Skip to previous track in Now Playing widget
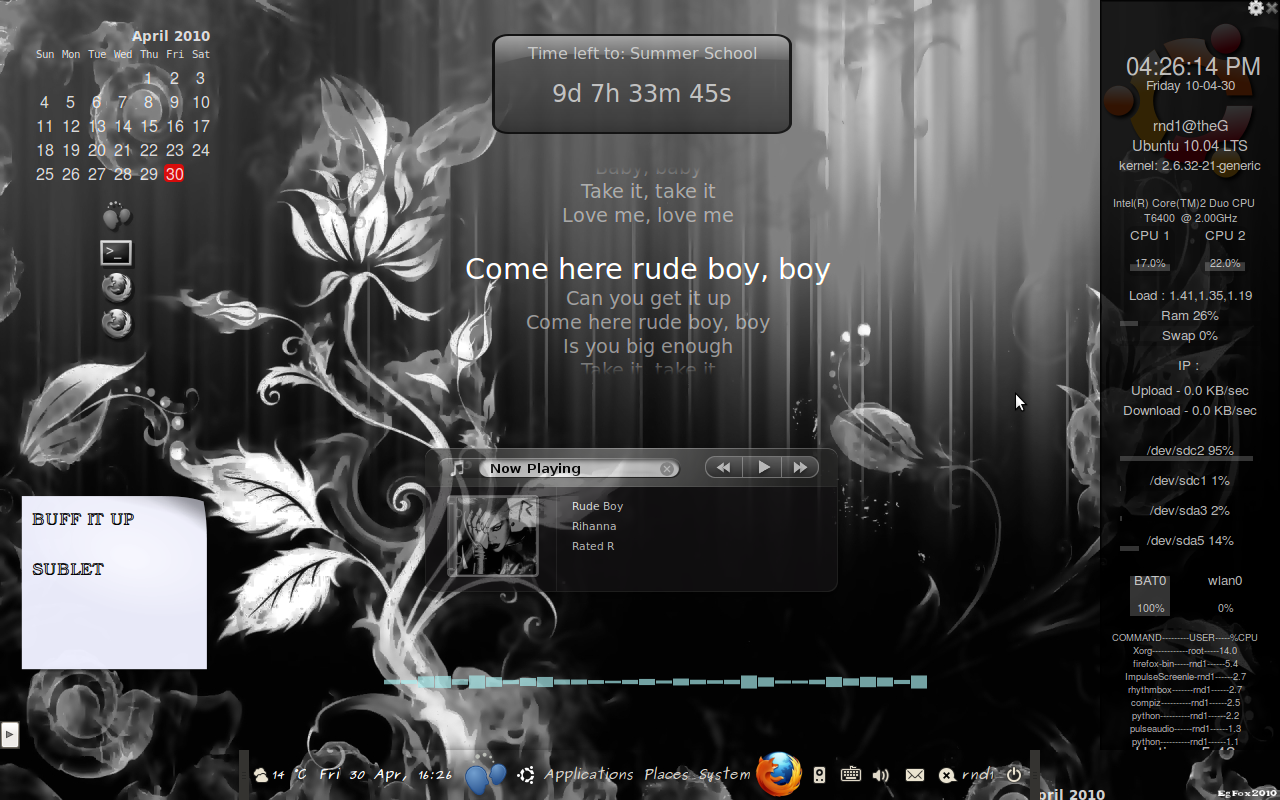 pos(724,467)
